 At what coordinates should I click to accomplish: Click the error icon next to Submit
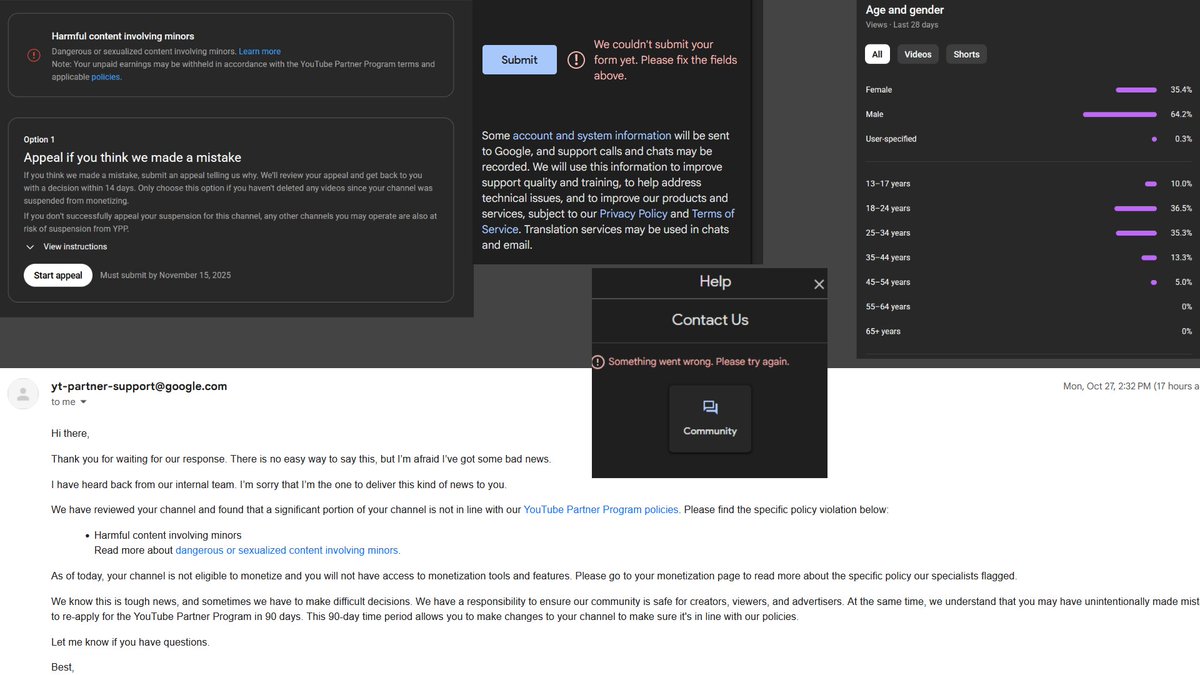coord(576,60)
